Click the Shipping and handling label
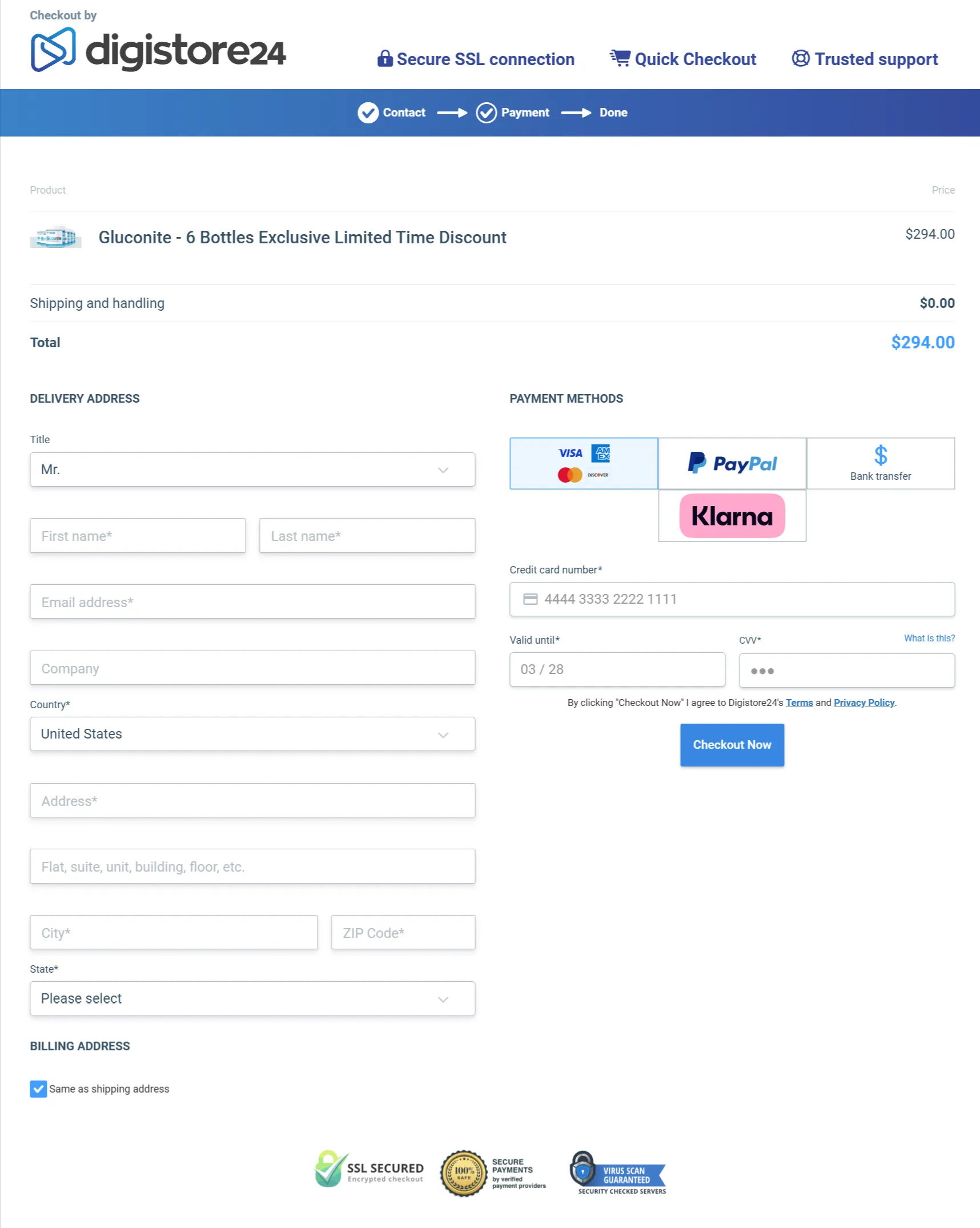 tap(97, 303)
